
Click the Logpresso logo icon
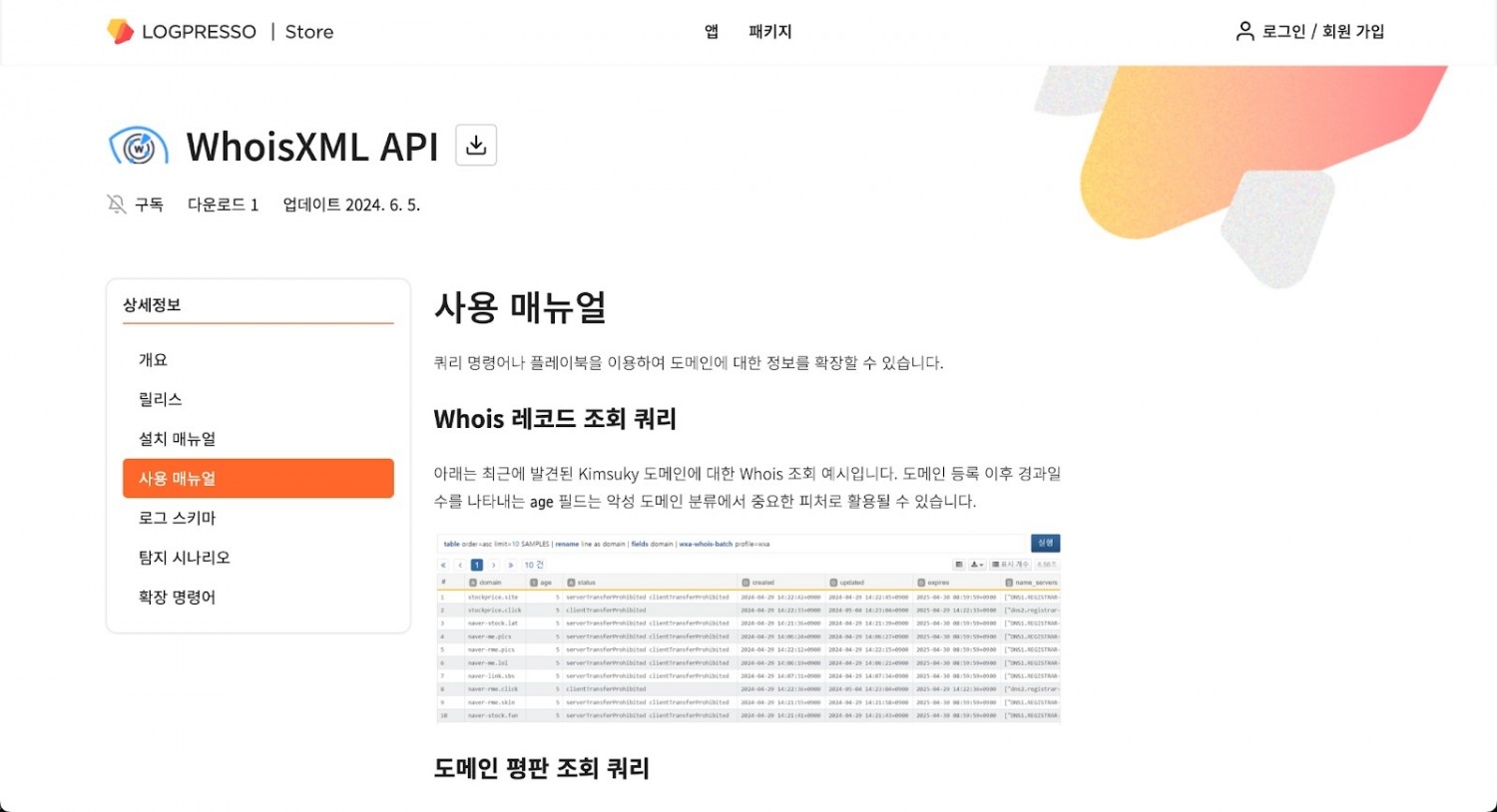point(120,31)
